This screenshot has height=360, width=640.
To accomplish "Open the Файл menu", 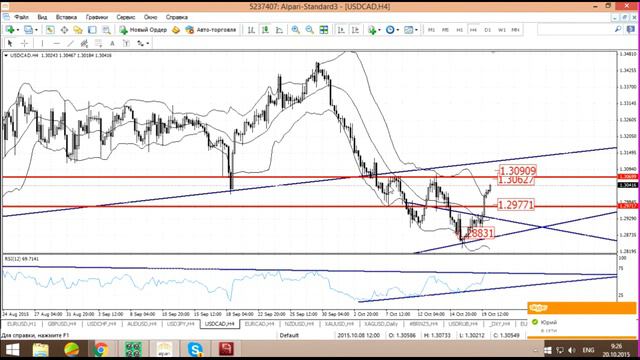I will pyautogui.click(x=21, y=17).
